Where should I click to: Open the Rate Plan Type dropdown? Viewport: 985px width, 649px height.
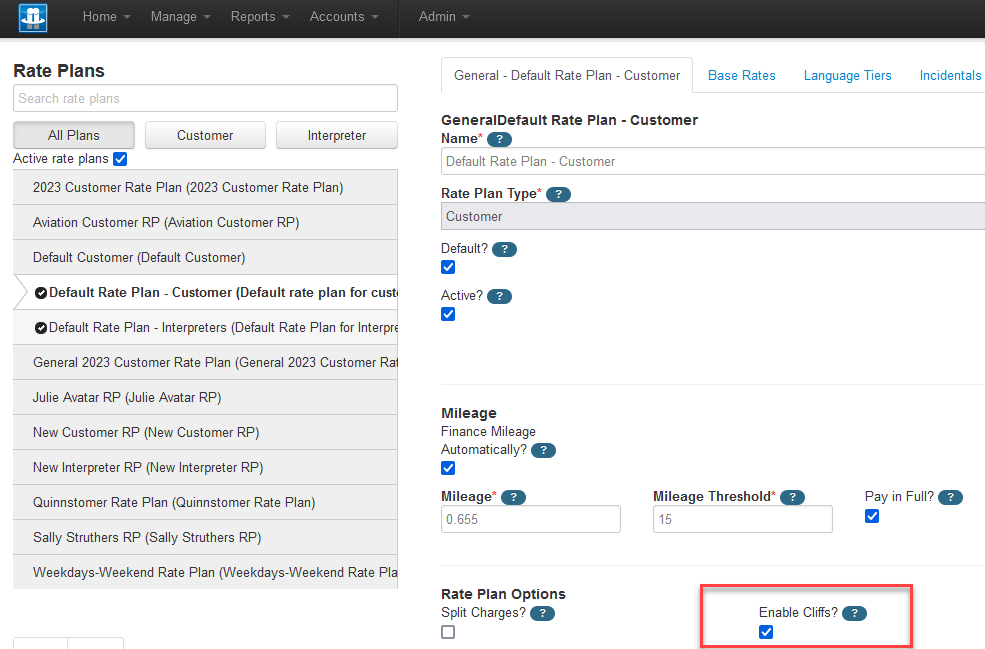[x=713, y=216]
